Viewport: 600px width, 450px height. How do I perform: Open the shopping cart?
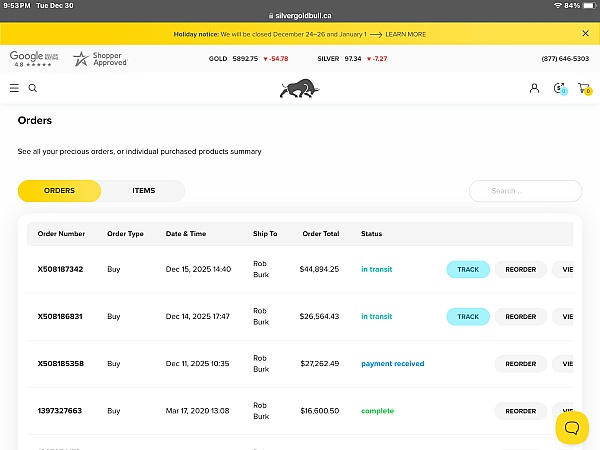[584, 88]
